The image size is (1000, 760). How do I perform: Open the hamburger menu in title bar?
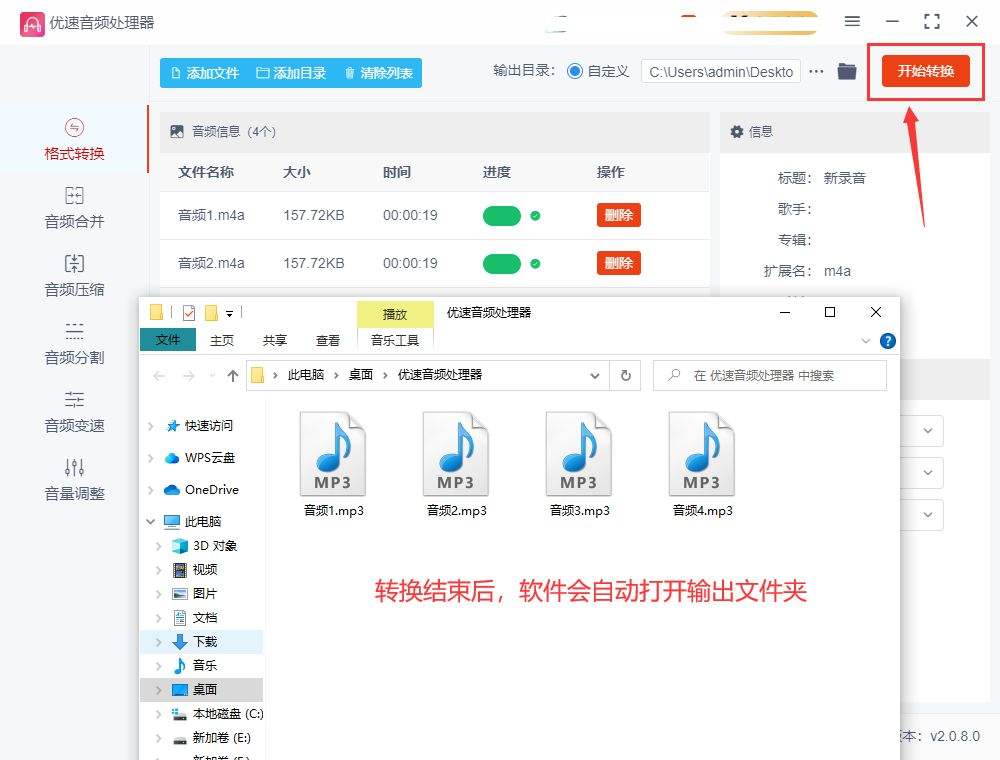(852, 22)
